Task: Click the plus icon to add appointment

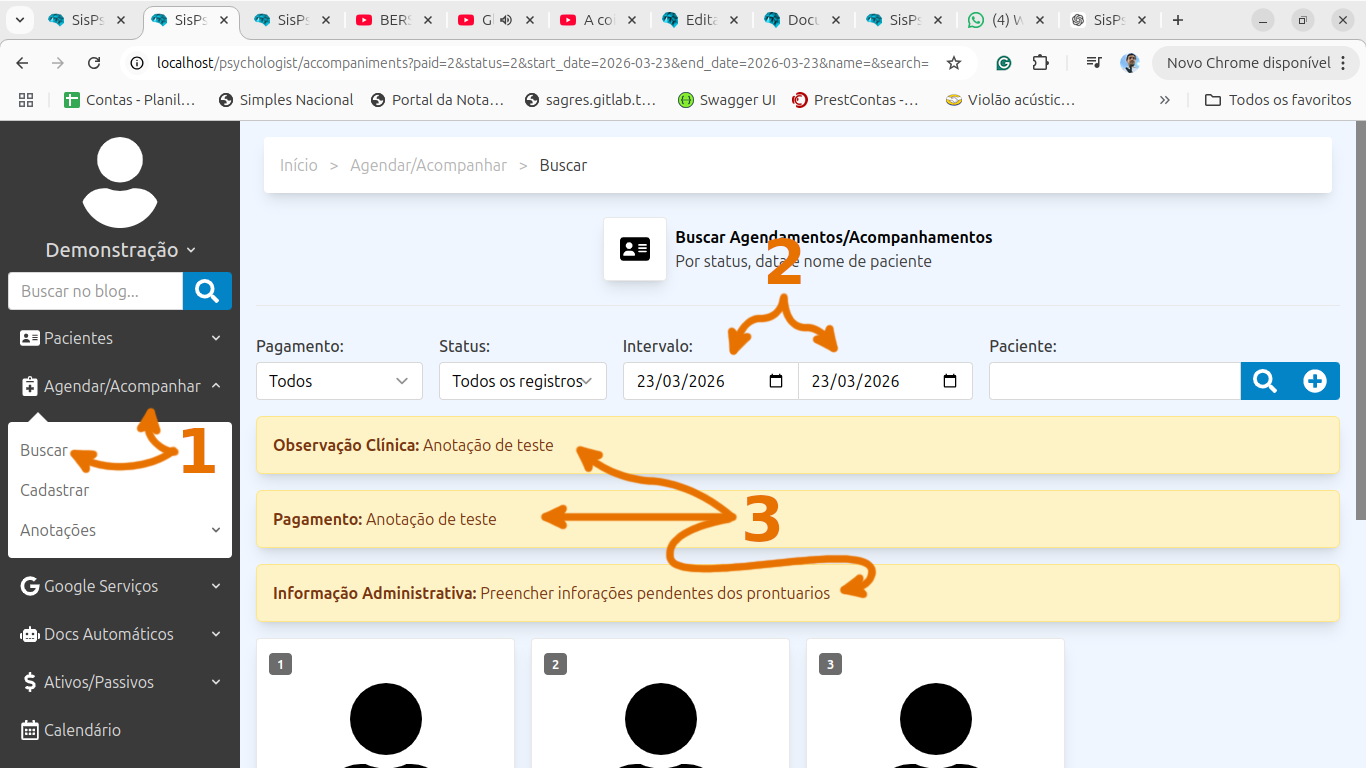Action: [x=1315, y=381]
